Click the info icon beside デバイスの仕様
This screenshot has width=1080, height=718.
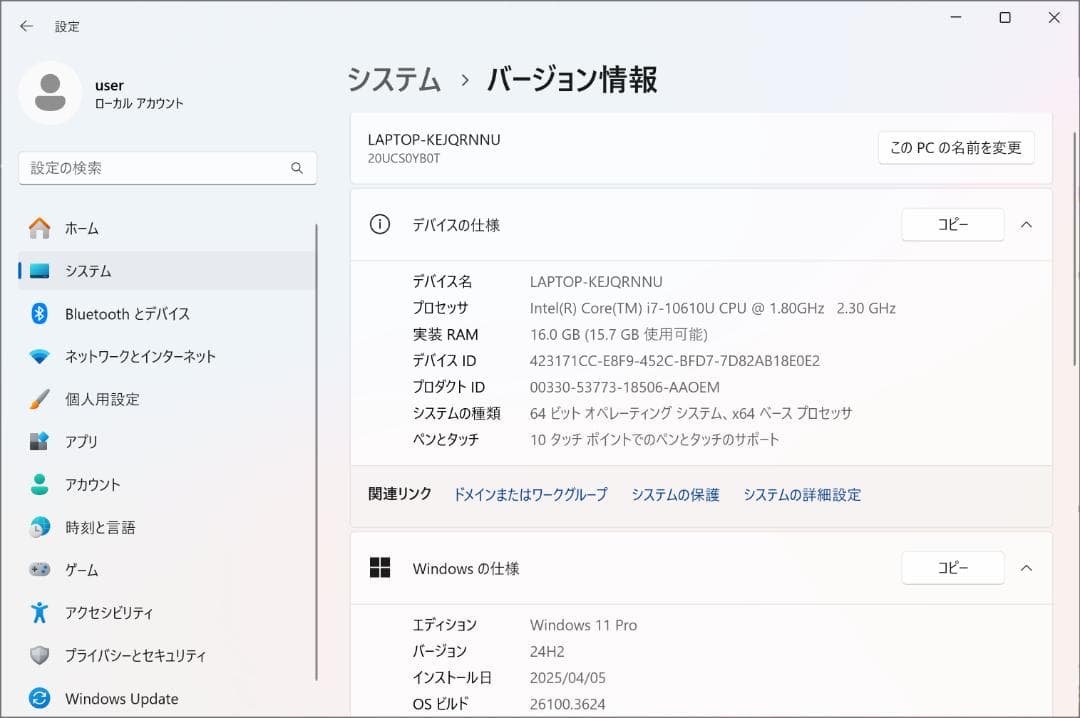click(x=380, y=224)
